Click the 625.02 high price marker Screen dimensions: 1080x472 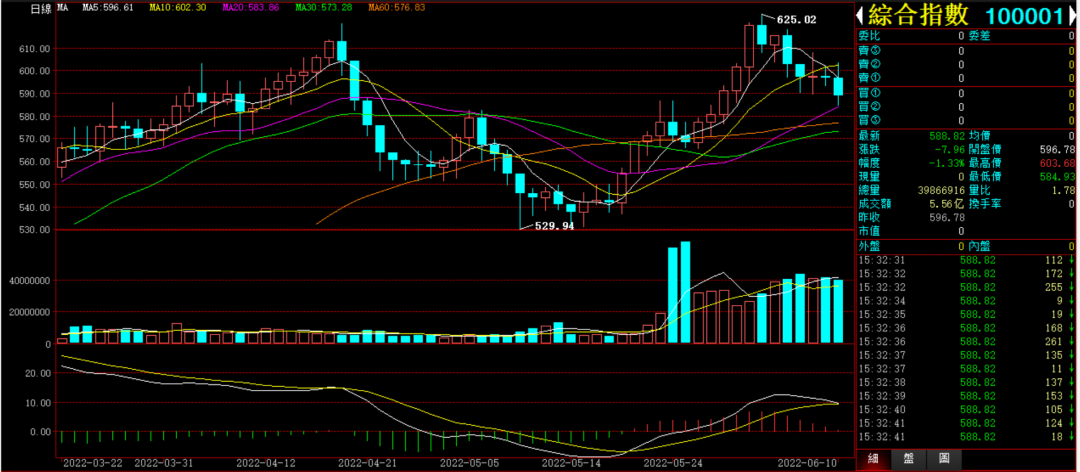[x=797, y=20]
